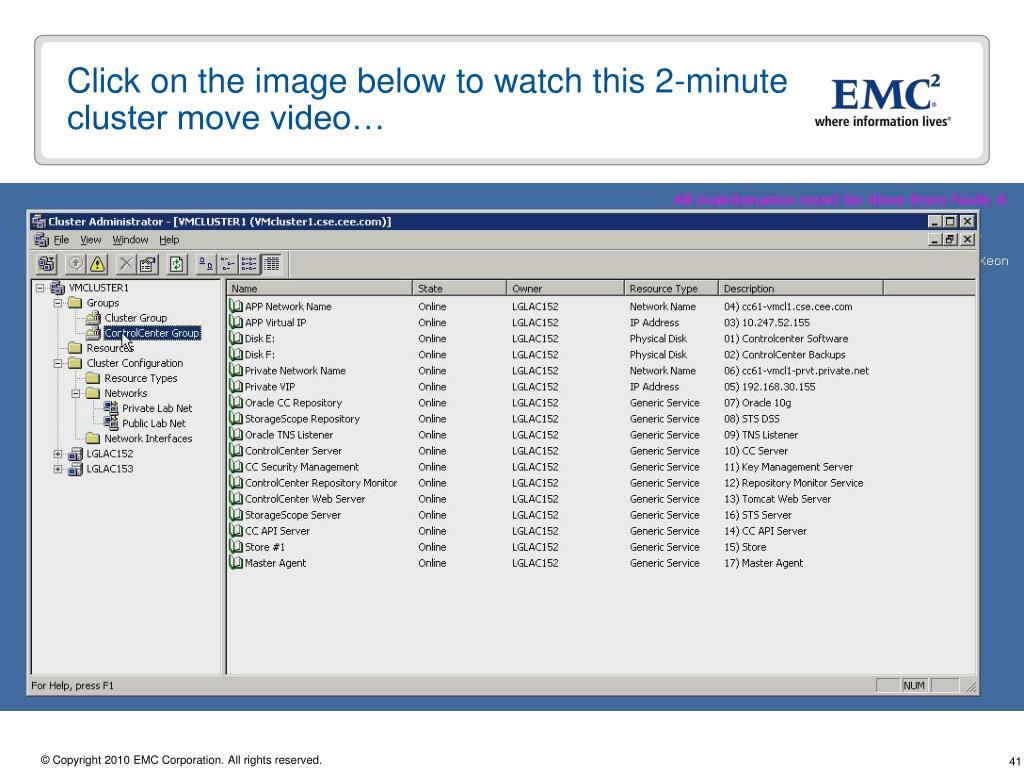
Task: Click the '07) Oracle 10g' description
Action: (x=757, y=402)
